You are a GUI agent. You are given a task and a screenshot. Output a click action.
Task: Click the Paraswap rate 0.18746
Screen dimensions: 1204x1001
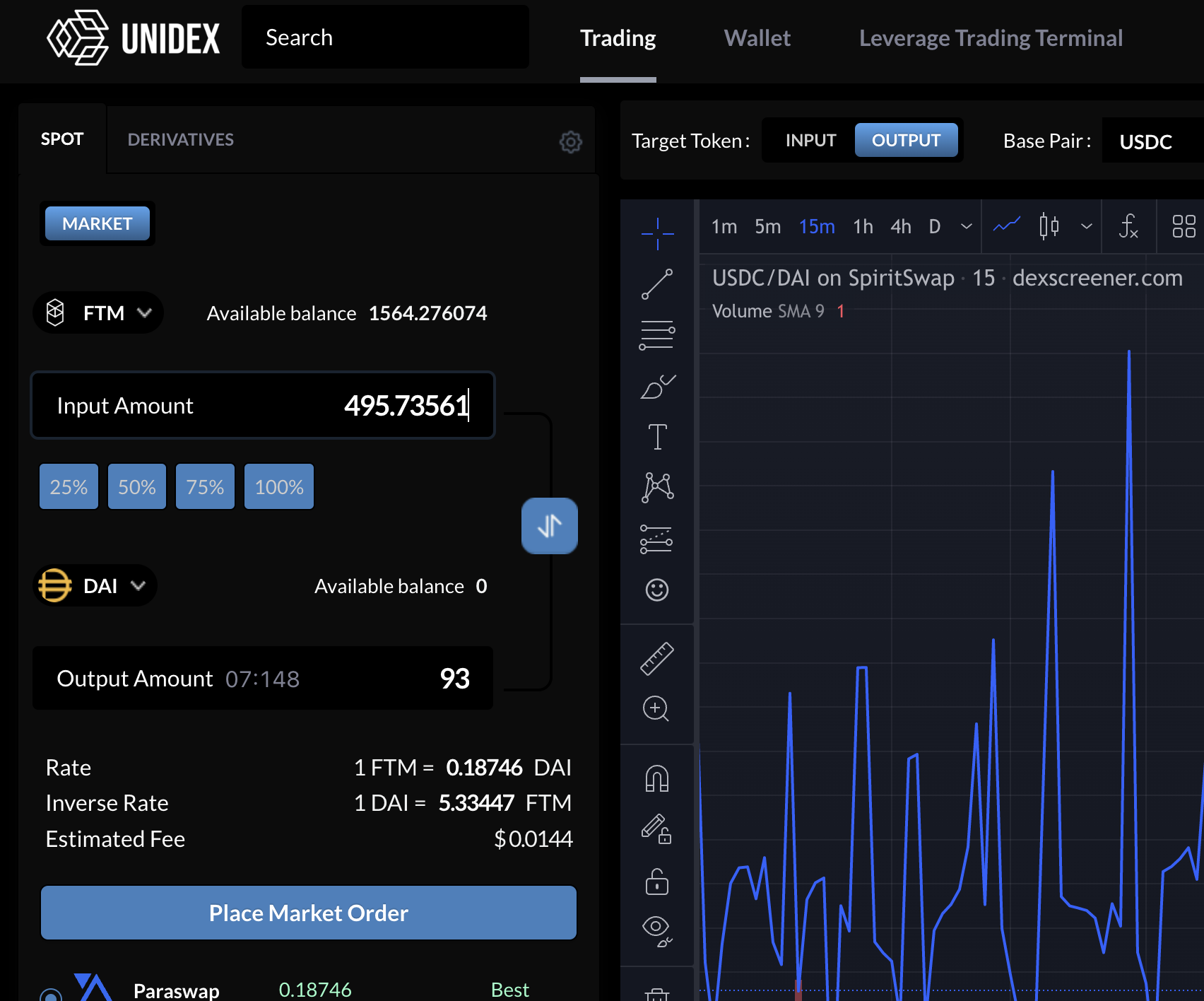click(x=315, y=990)
